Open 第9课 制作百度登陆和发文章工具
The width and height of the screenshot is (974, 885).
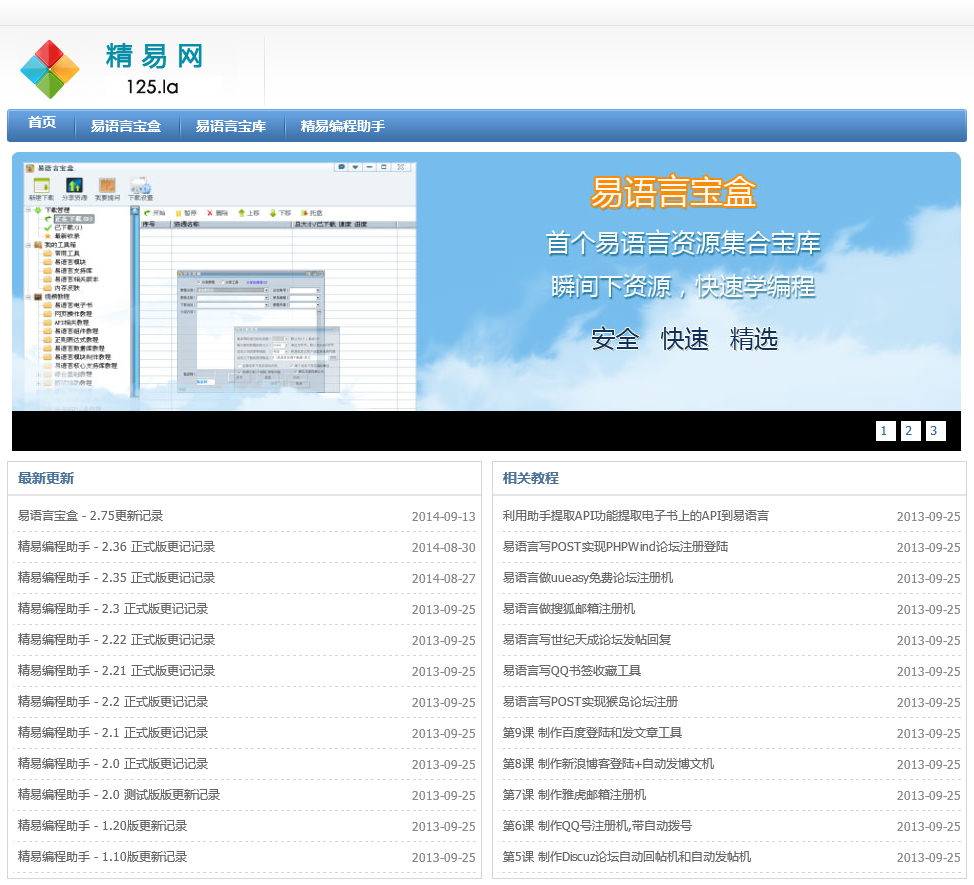point(592,733)
